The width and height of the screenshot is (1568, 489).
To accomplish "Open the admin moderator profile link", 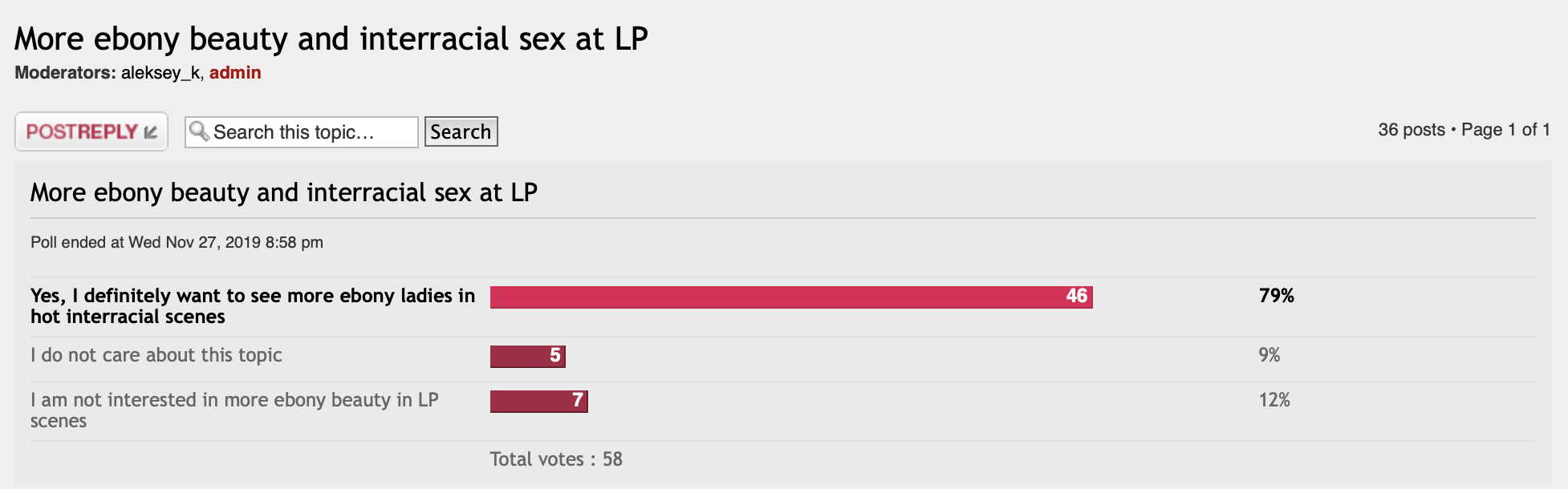I will (x=235, y=73).
